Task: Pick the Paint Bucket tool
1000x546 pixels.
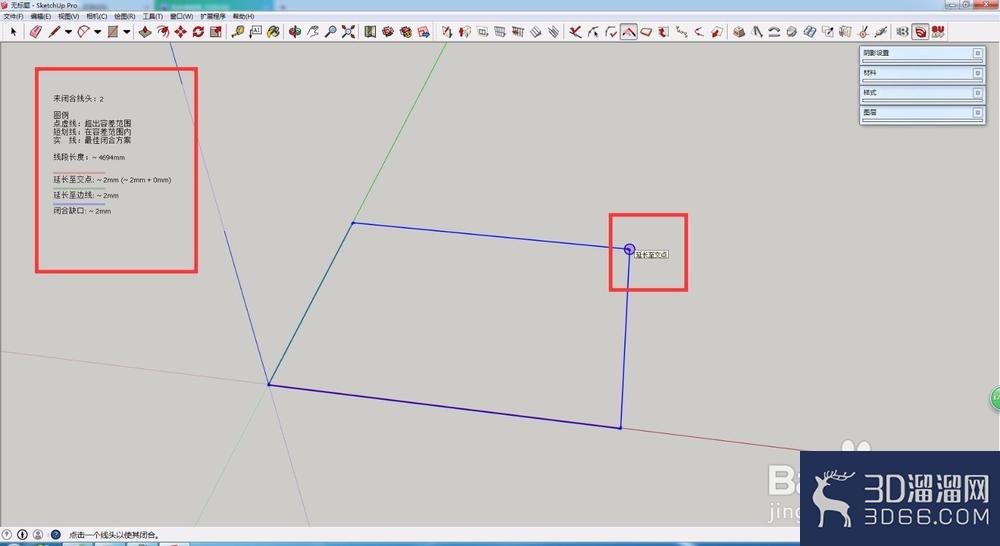Action: (273, 32)
